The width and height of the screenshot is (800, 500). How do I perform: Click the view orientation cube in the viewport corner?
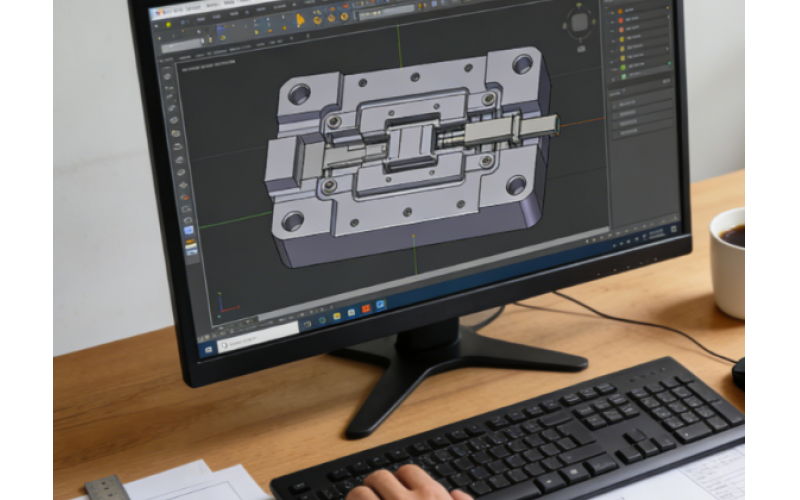(x=578, y=23)
